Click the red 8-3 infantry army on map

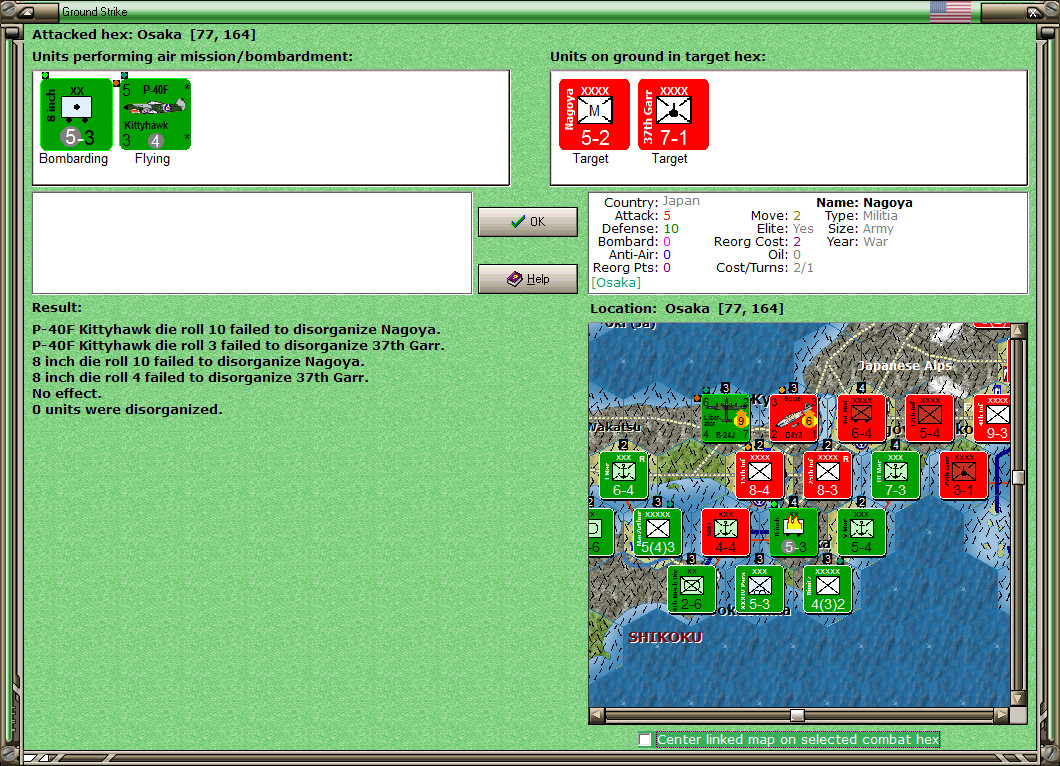(x=827, y=475)
